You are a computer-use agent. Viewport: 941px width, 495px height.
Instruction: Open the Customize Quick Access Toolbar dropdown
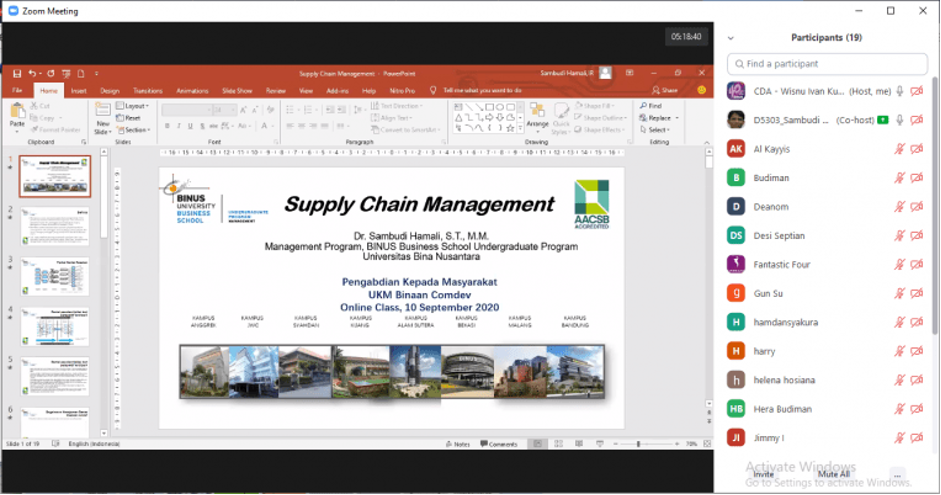coord(96,74)
